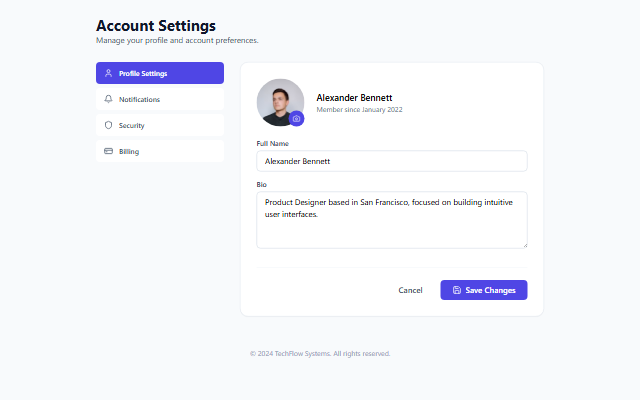
Task: Click Alexander Bennett's profile photo
Action: [x=280, y=102]
